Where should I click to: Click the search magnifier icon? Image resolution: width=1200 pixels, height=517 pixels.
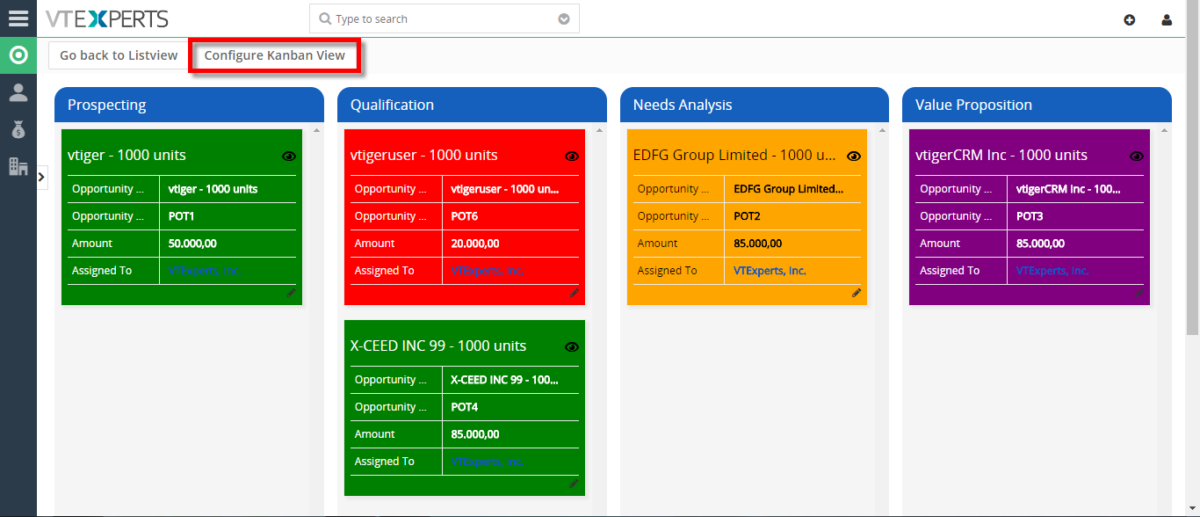pyautogui.click(x=325, y=19)
